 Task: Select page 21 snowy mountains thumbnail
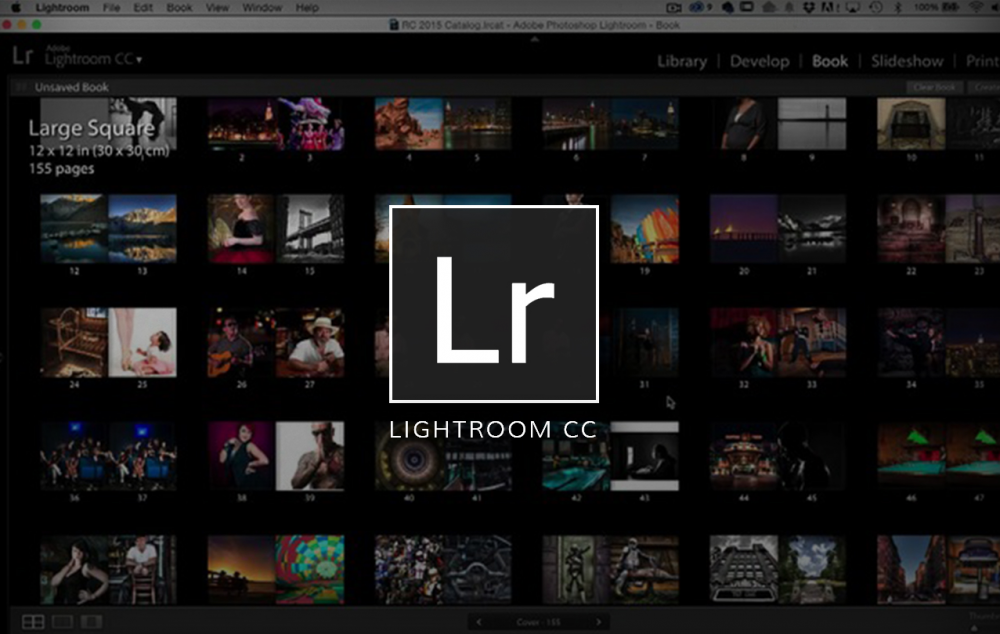pos(812,229)
